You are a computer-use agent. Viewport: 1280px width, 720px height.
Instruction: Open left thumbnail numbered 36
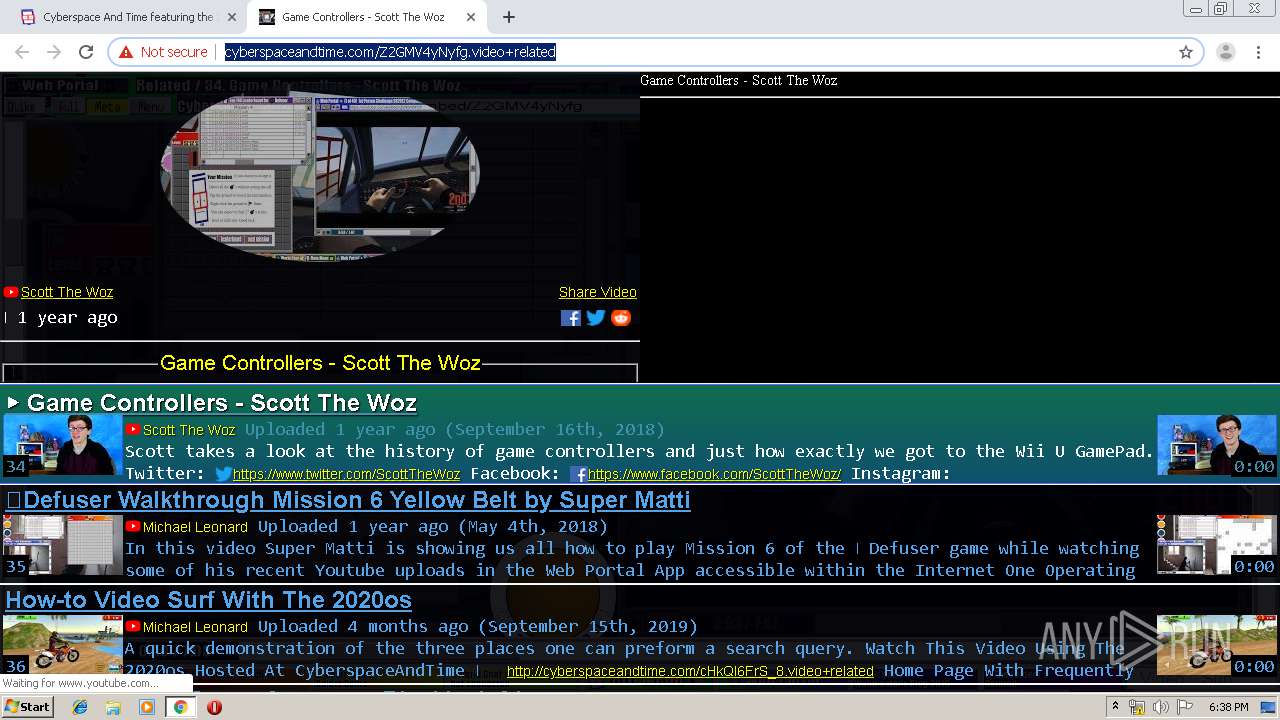coord(62,645)
